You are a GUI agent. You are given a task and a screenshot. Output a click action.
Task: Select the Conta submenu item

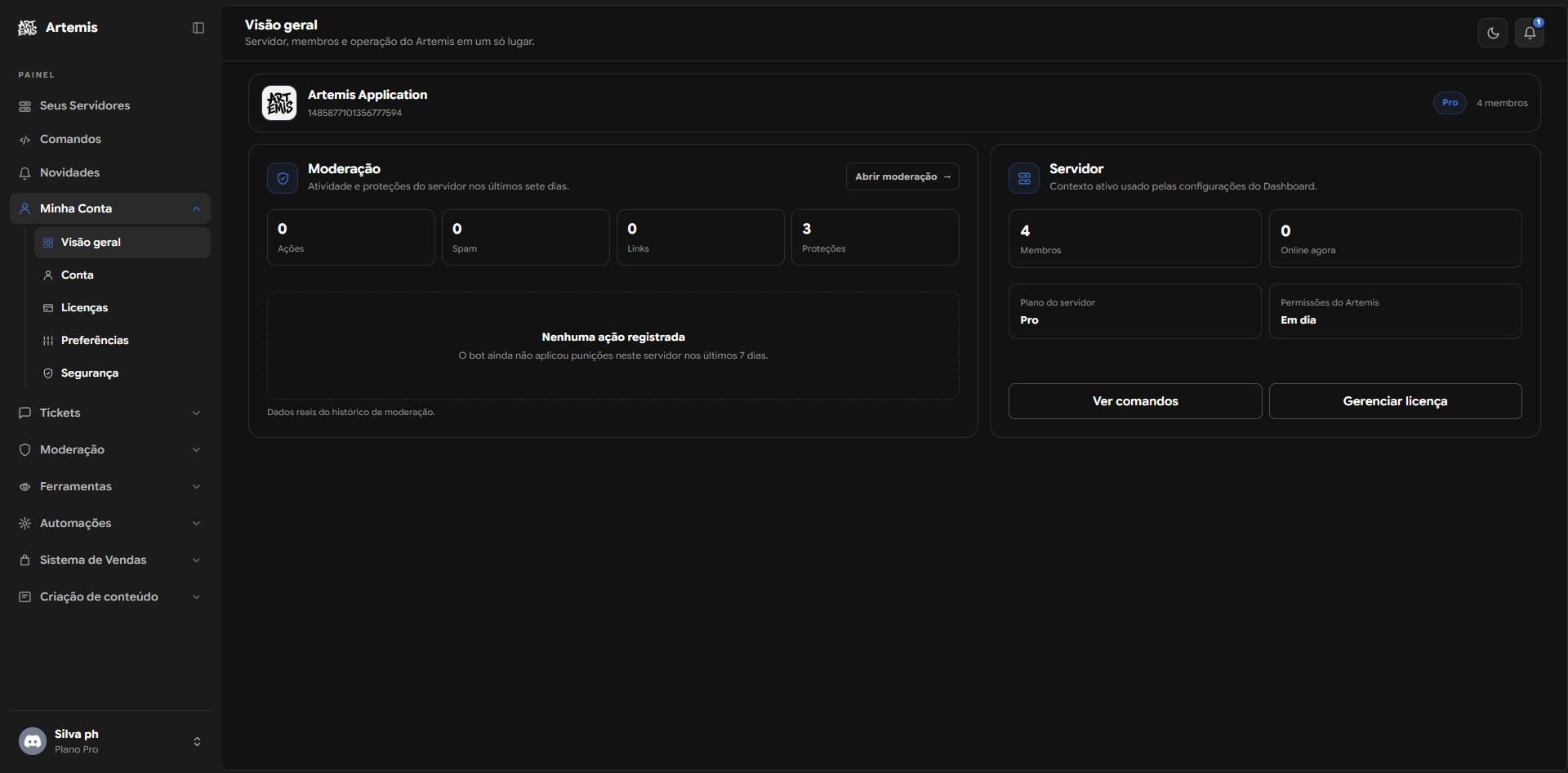click(x=122, y=275)
